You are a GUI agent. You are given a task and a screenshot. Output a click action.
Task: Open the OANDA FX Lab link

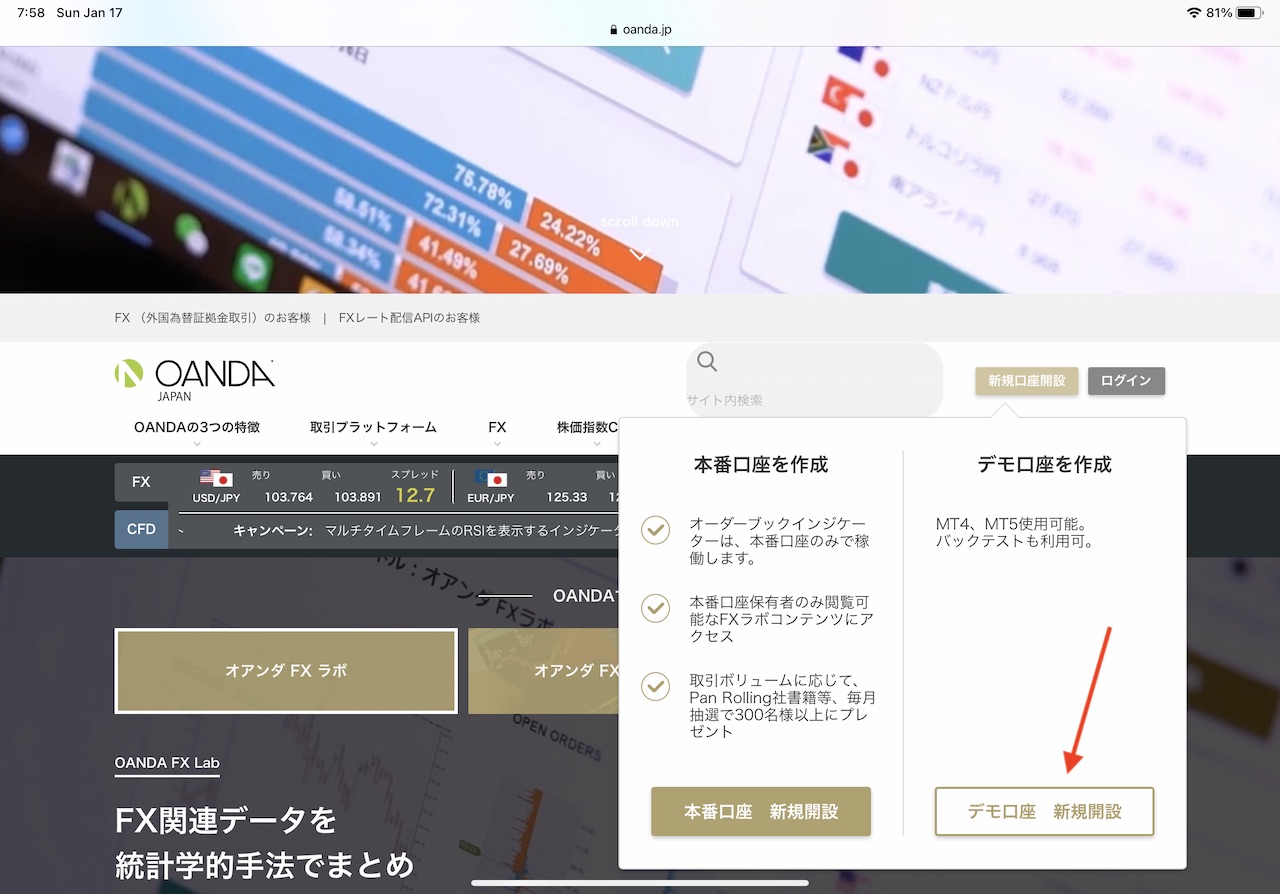(x=166, y=764)
